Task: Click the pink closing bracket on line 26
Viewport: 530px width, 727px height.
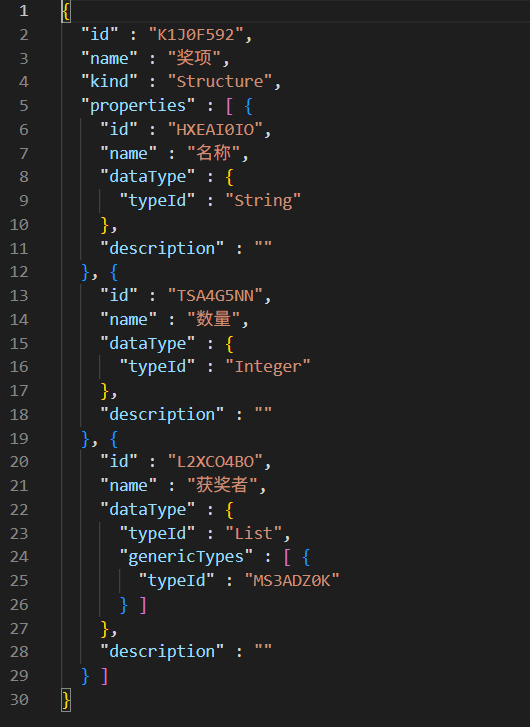Action: (143, 605)
